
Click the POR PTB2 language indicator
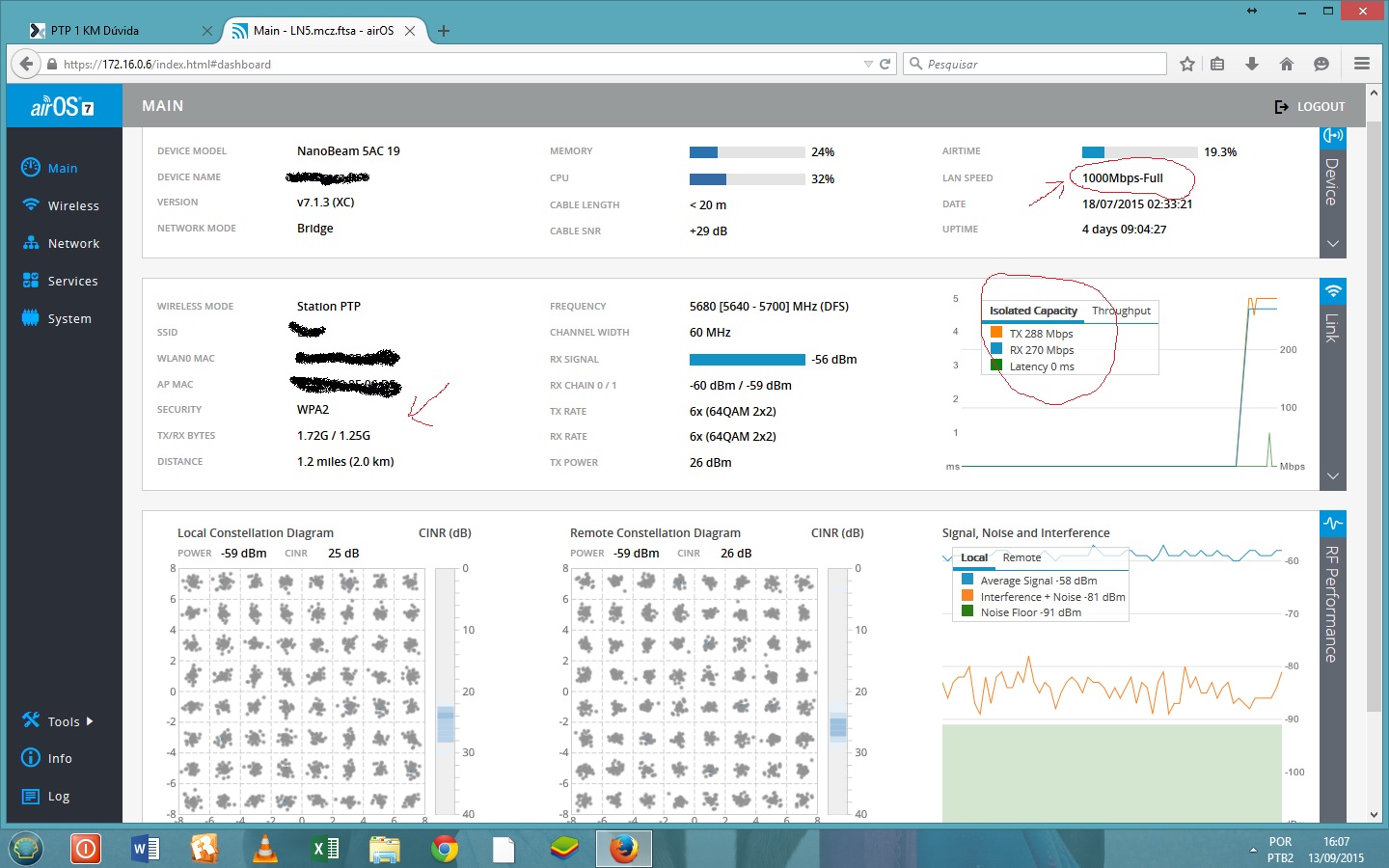tap(1280, 850)
